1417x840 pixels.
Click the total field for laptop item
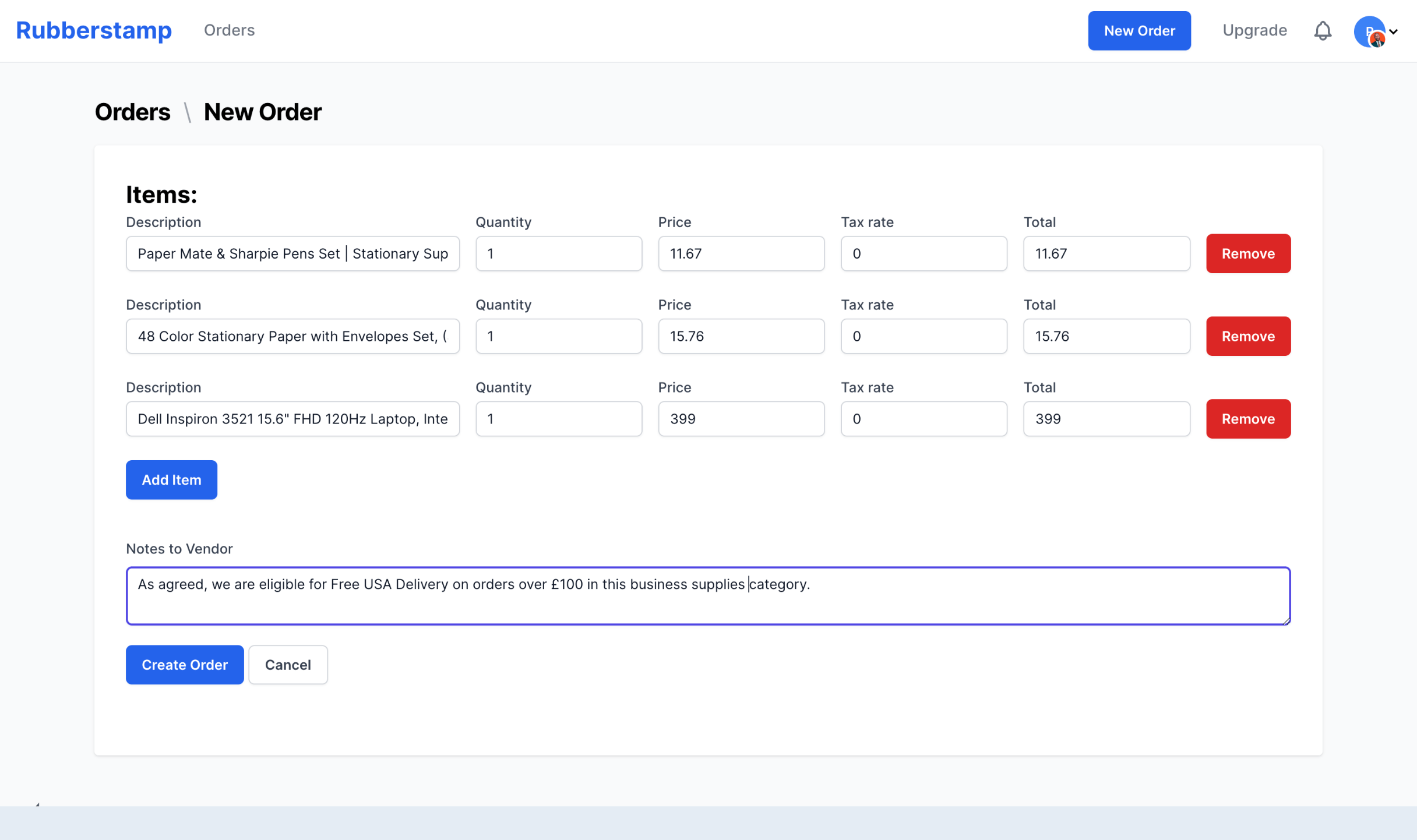1106,419
